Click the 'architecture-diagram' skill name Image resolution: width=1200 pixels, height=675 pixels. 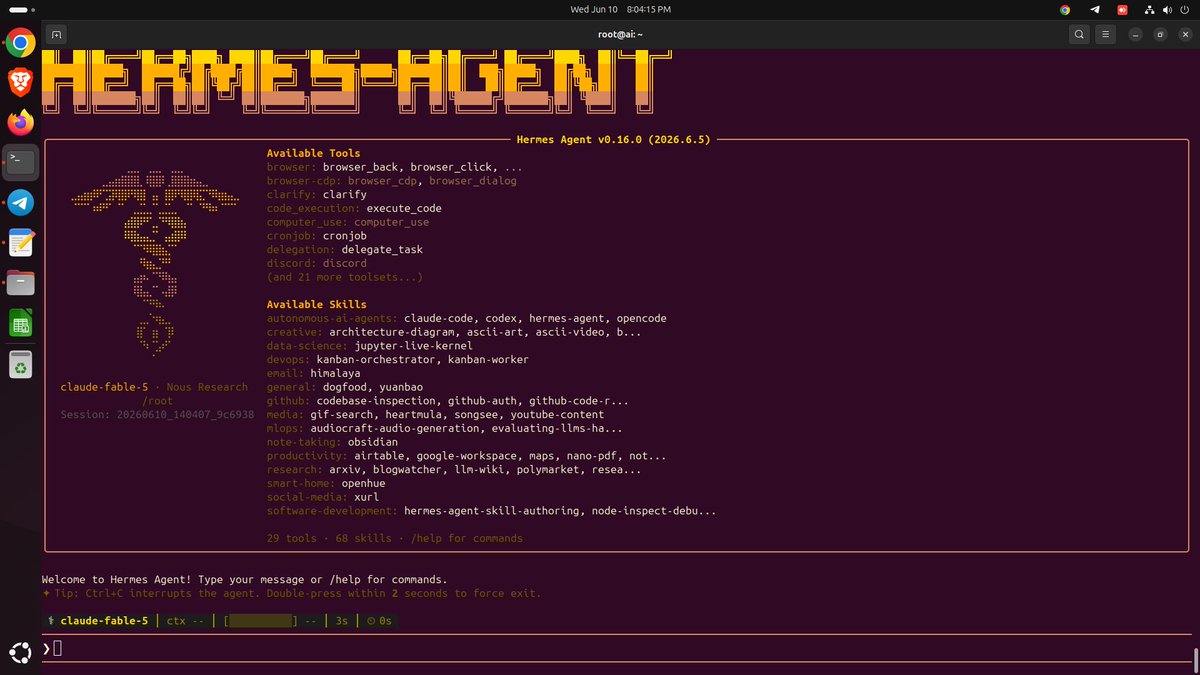pyautogui.click(x=391, y=332)
